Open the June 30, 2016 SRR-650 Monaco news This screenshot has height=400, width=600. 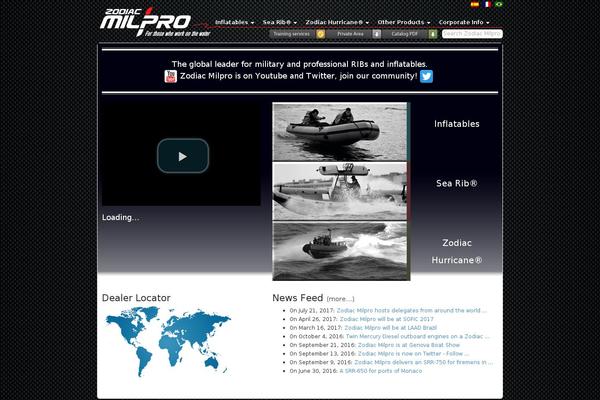click(381, 371)
